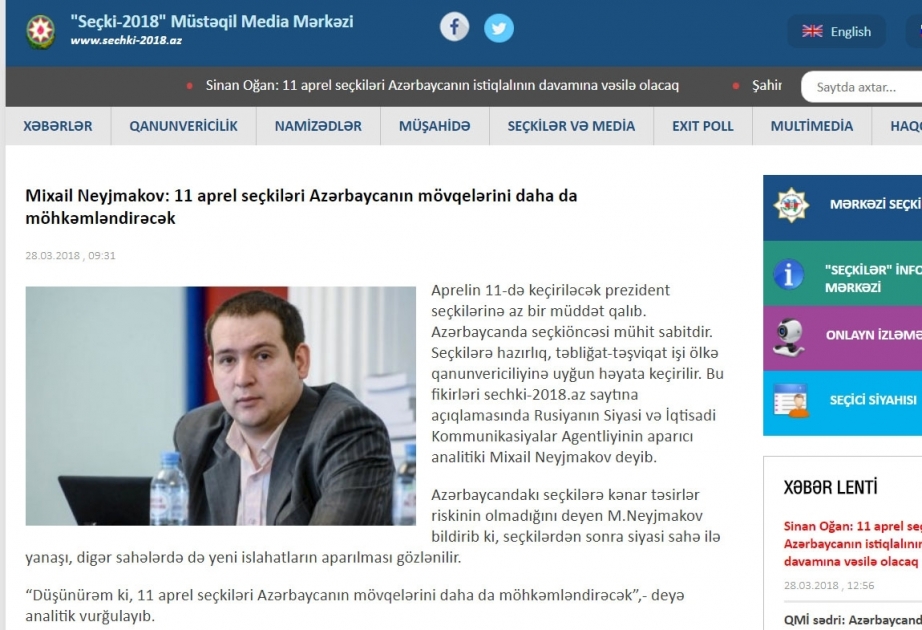Click the Sinan Oğan ticker headline
This screenshot has width=922, height=630.
tap(442, 85)
